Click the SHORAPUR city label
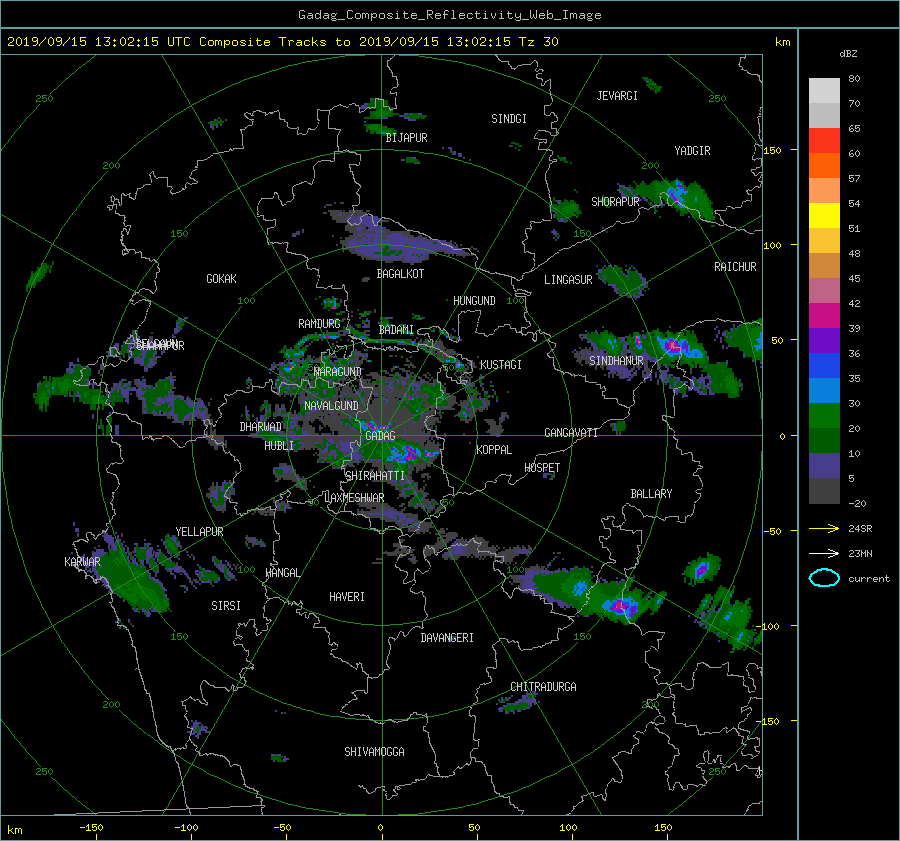Image resolution: width=900 pixels, height=841 pixels. click(615, 202)
